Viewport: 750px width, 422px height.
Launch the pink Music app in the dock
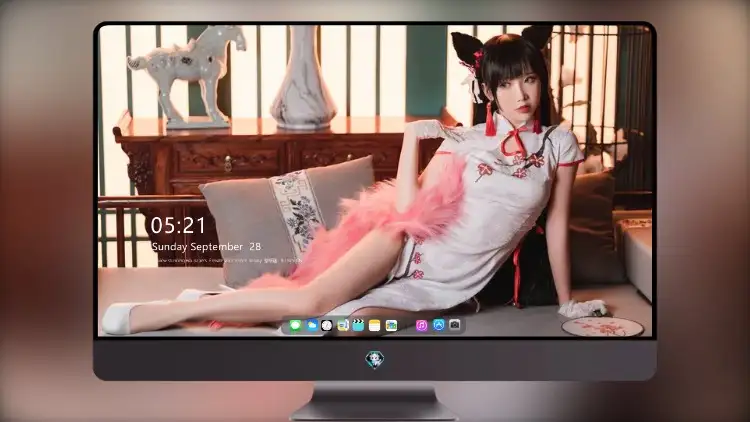point(421,325)
